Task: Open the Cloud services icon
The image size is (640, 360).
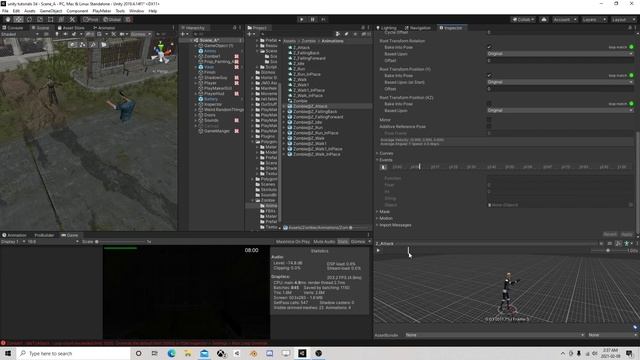Action: coord(544,19)
